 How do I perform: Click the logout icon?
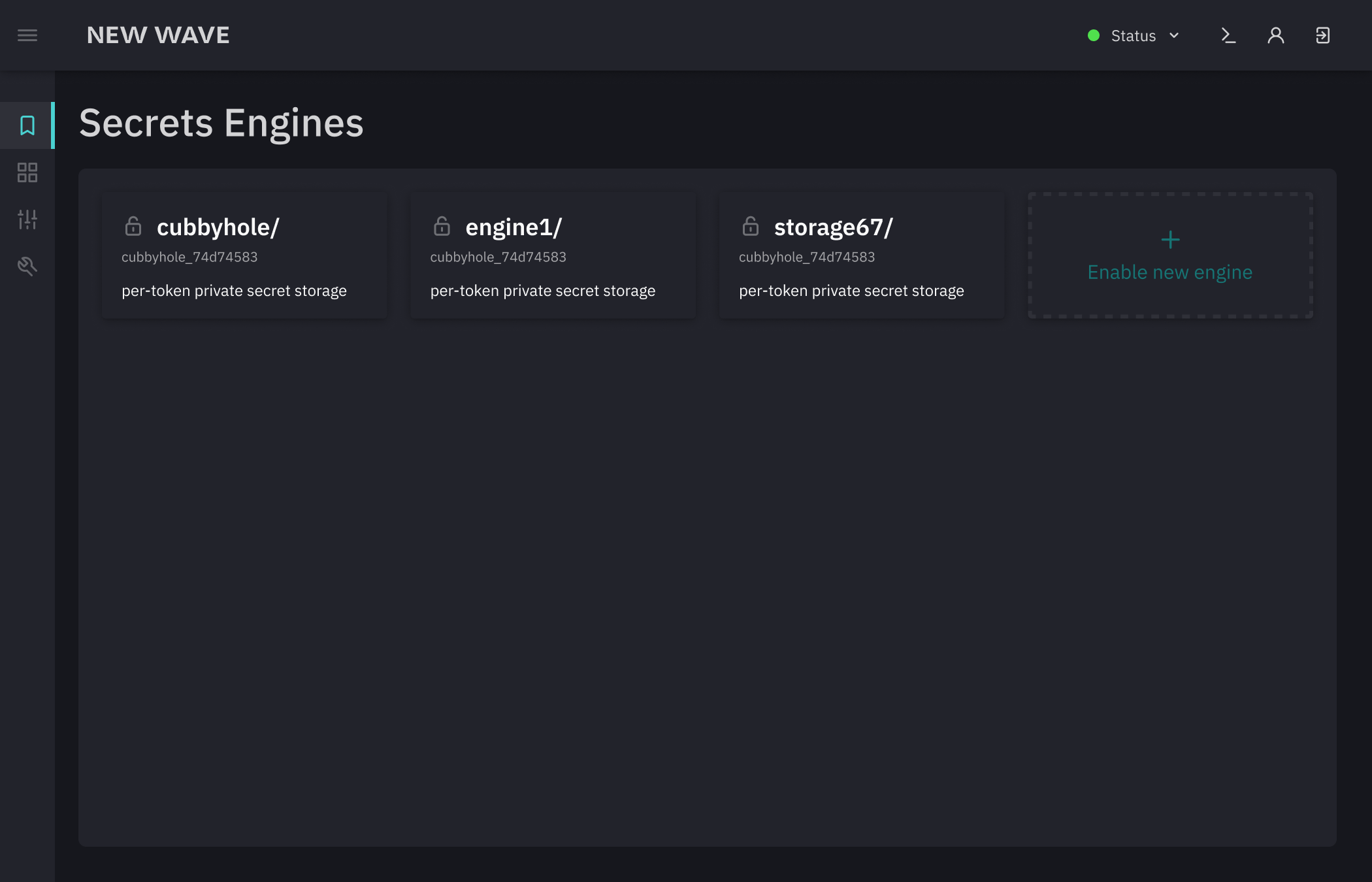point(1322,35)
